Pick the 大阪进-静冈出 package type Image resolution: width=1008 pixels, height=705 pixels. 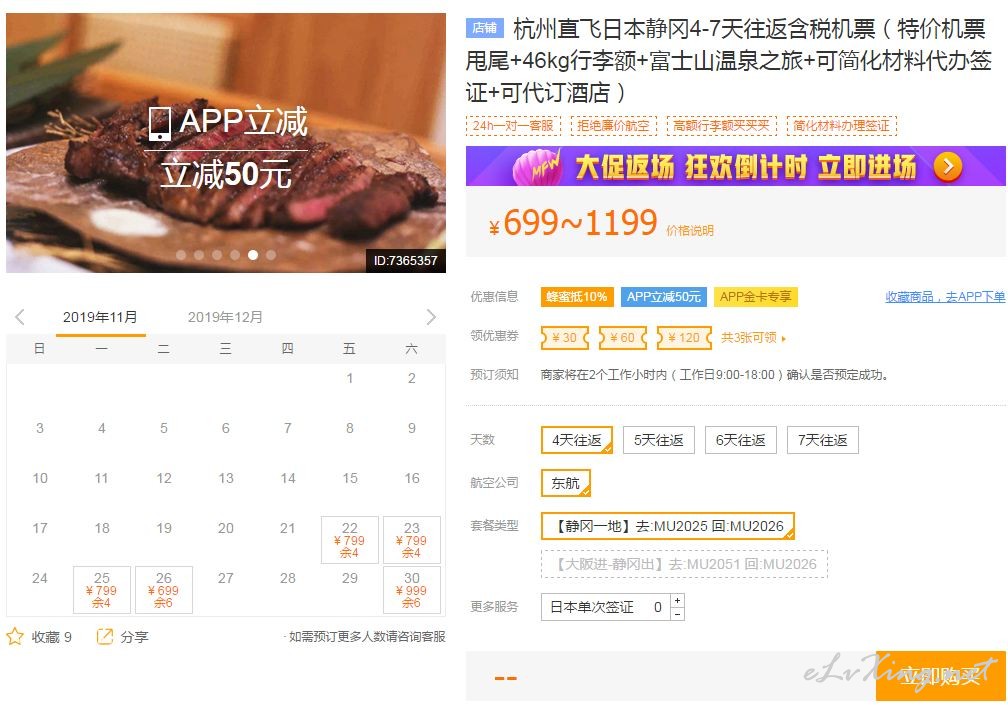(x=684, y=564)
